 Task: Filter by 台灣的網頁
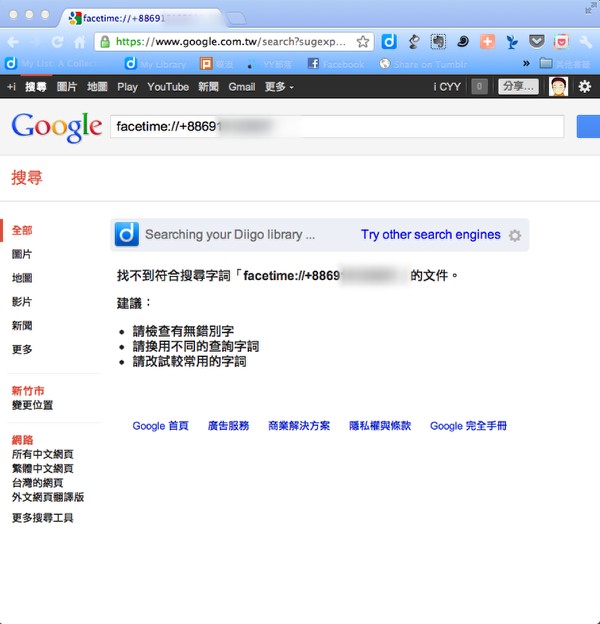coord(37,483)
